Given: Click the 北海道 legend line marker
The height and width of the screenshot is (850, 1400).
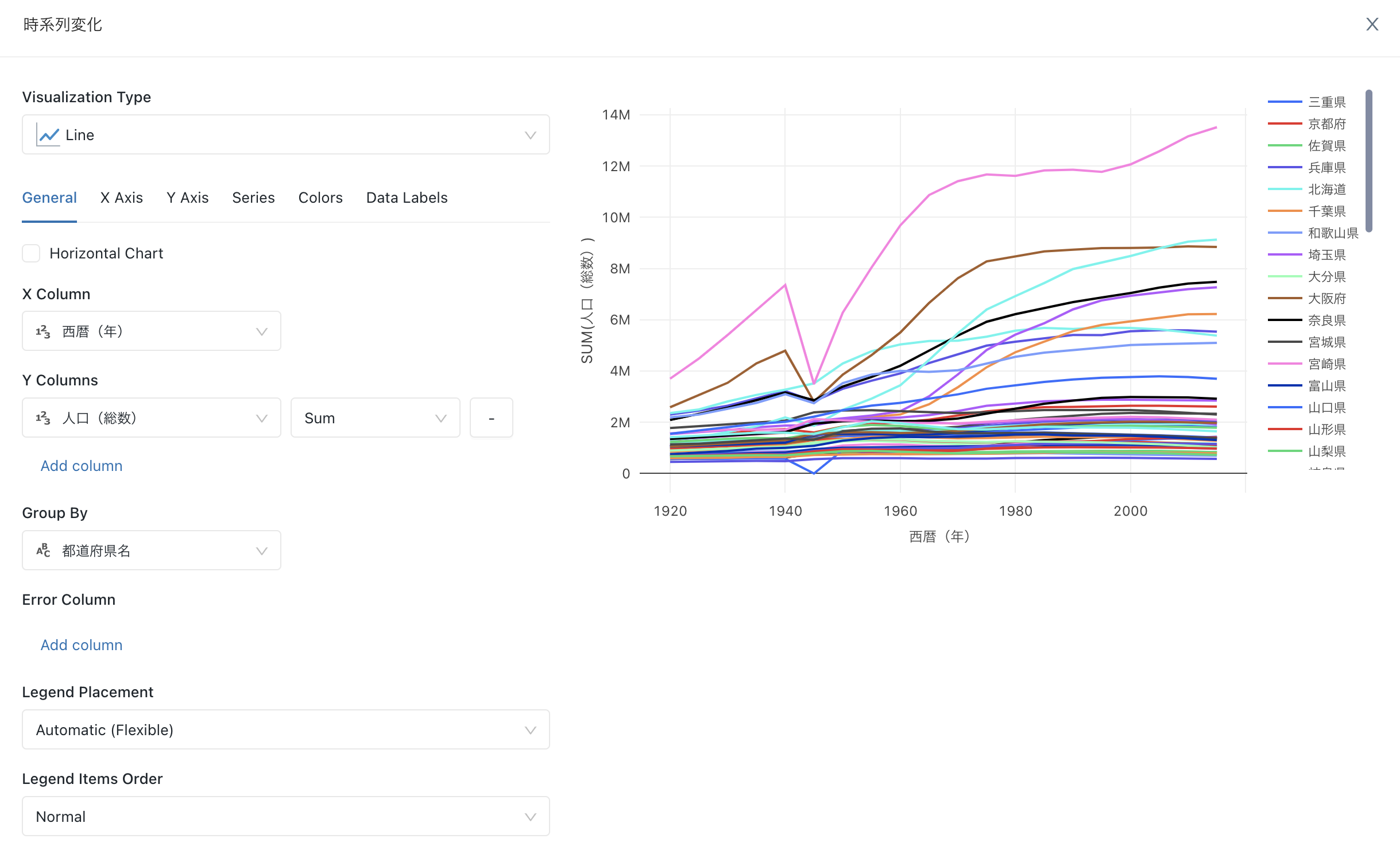Looking at the screenshot, I should tap(1284, 190).
